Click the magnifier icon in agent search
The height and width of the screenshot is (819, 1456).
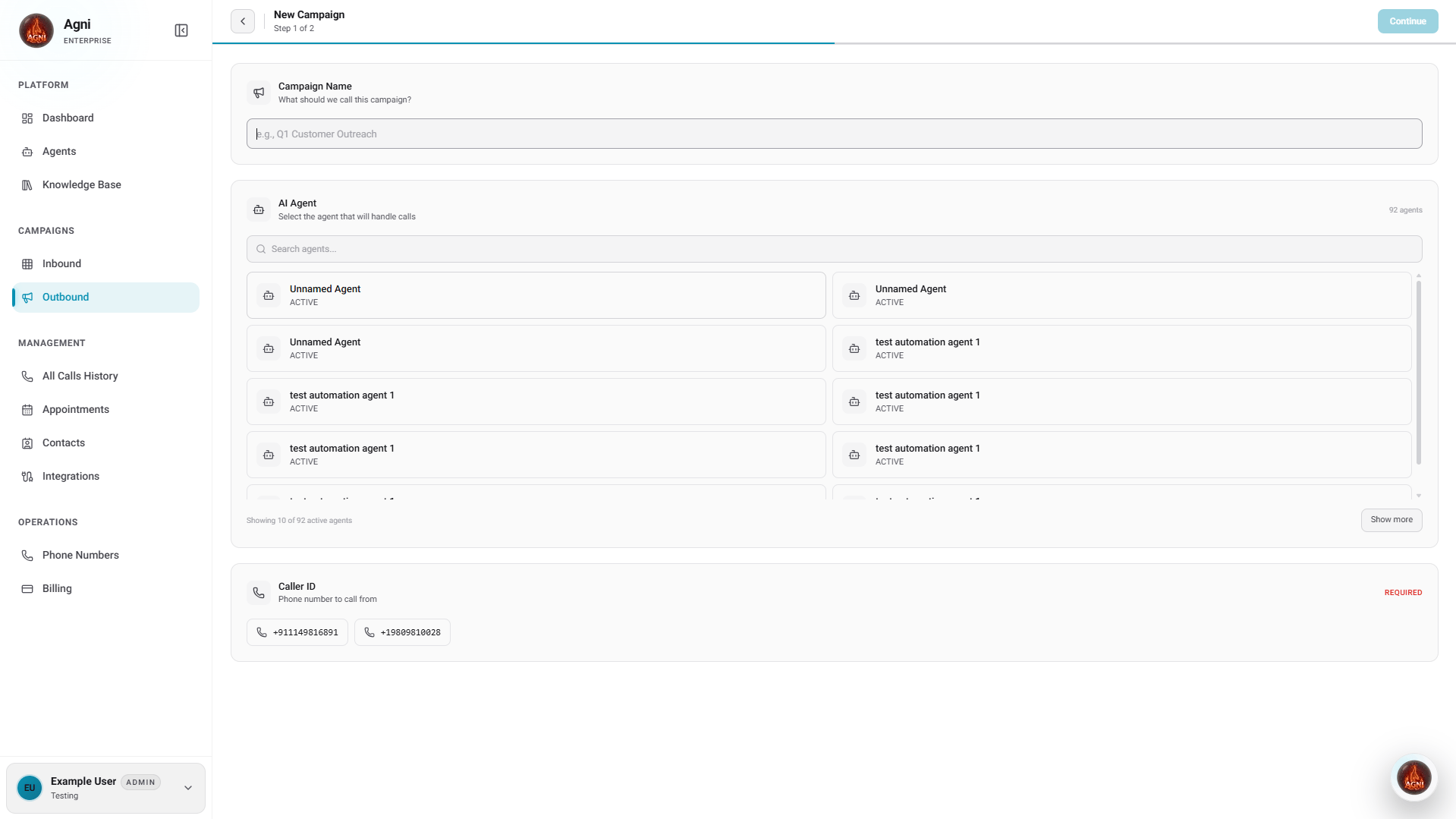tap(261, 249)
